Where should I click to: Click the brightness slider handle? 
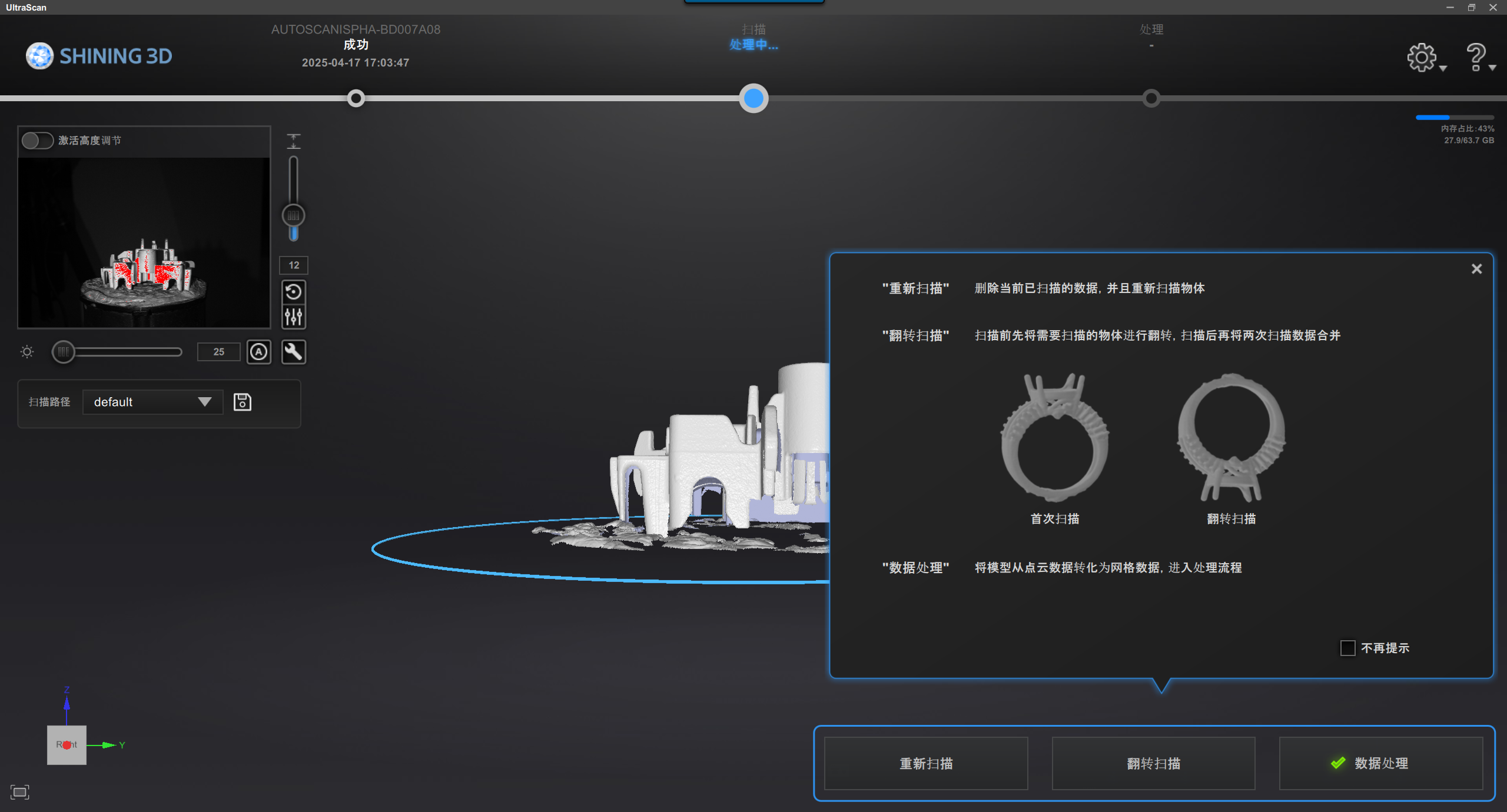tap(63, 352)
